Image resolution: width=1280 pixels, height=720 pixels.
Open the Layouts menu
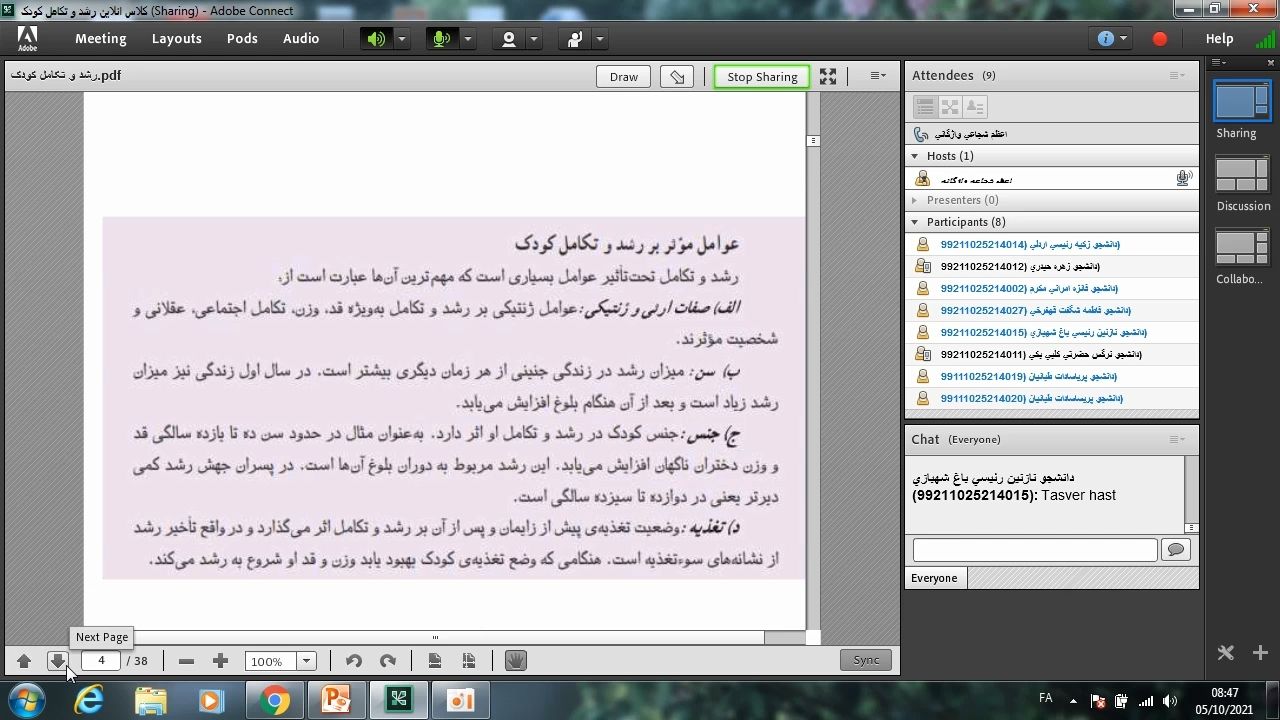click(176, 39)
